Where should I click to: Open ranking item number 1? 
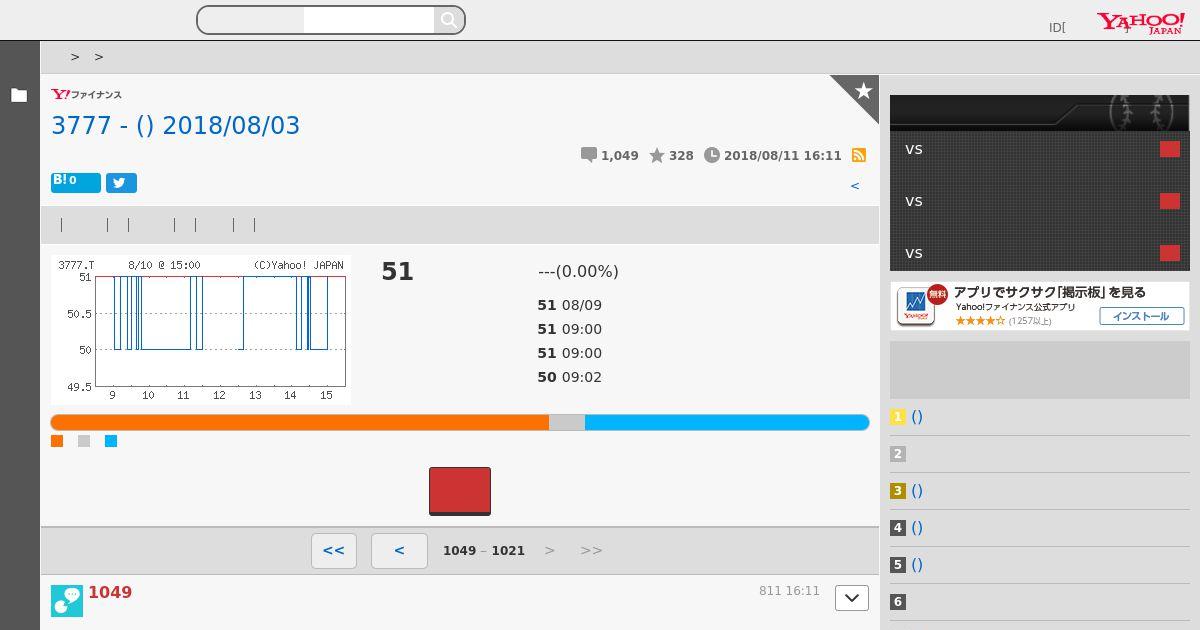pyautogui.click(x=917, y=417)
